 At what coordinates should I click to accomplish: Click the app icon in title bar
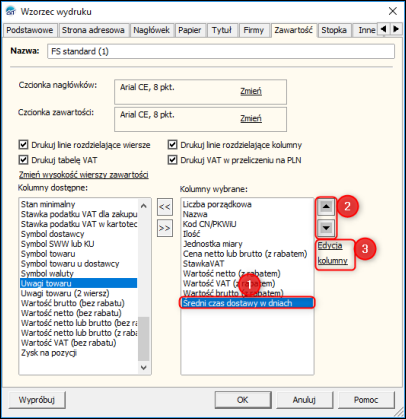(x=11, y=11)
